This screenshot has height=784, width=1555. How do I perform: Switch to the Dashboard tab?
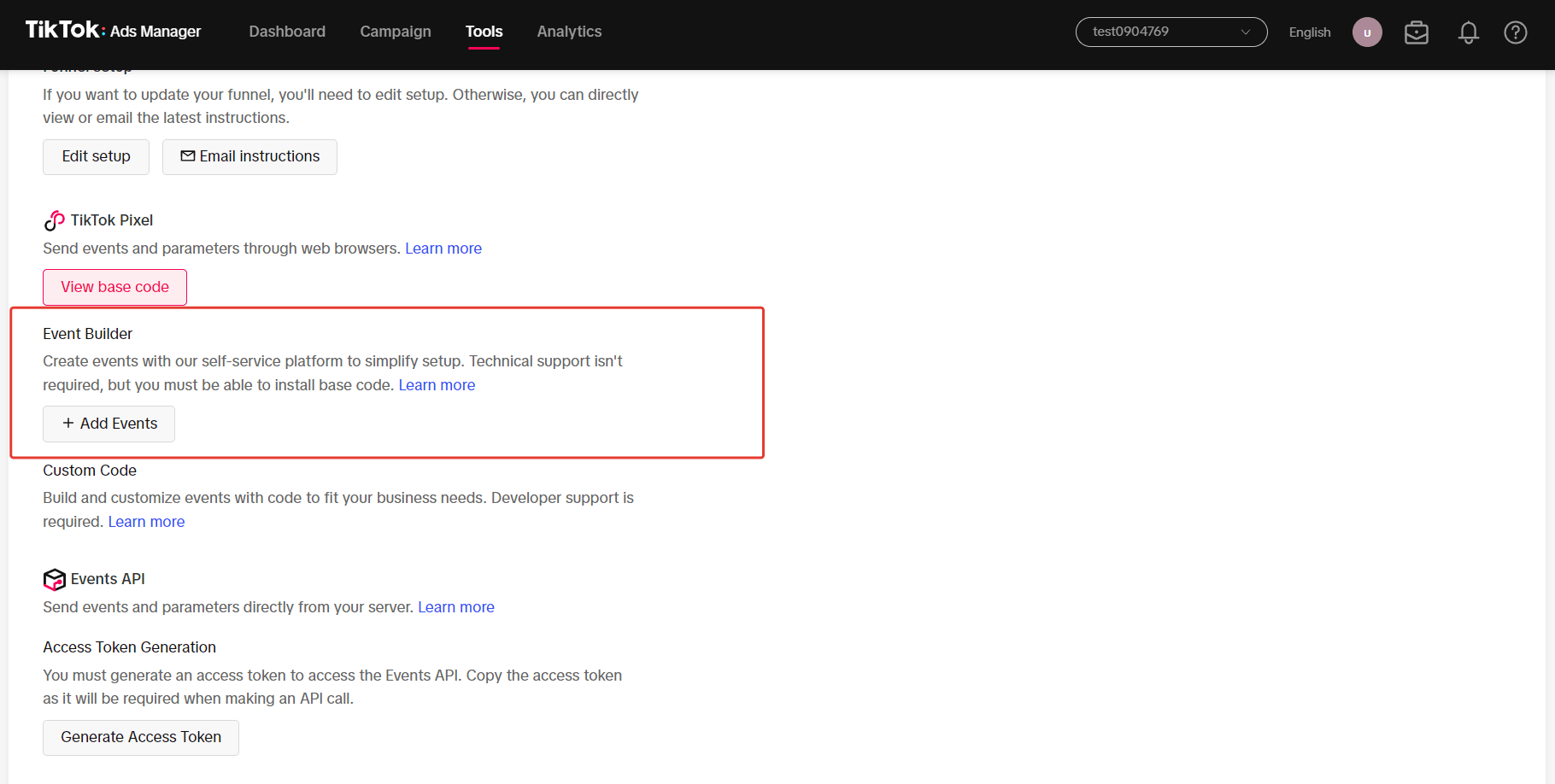tap(287, 32)
